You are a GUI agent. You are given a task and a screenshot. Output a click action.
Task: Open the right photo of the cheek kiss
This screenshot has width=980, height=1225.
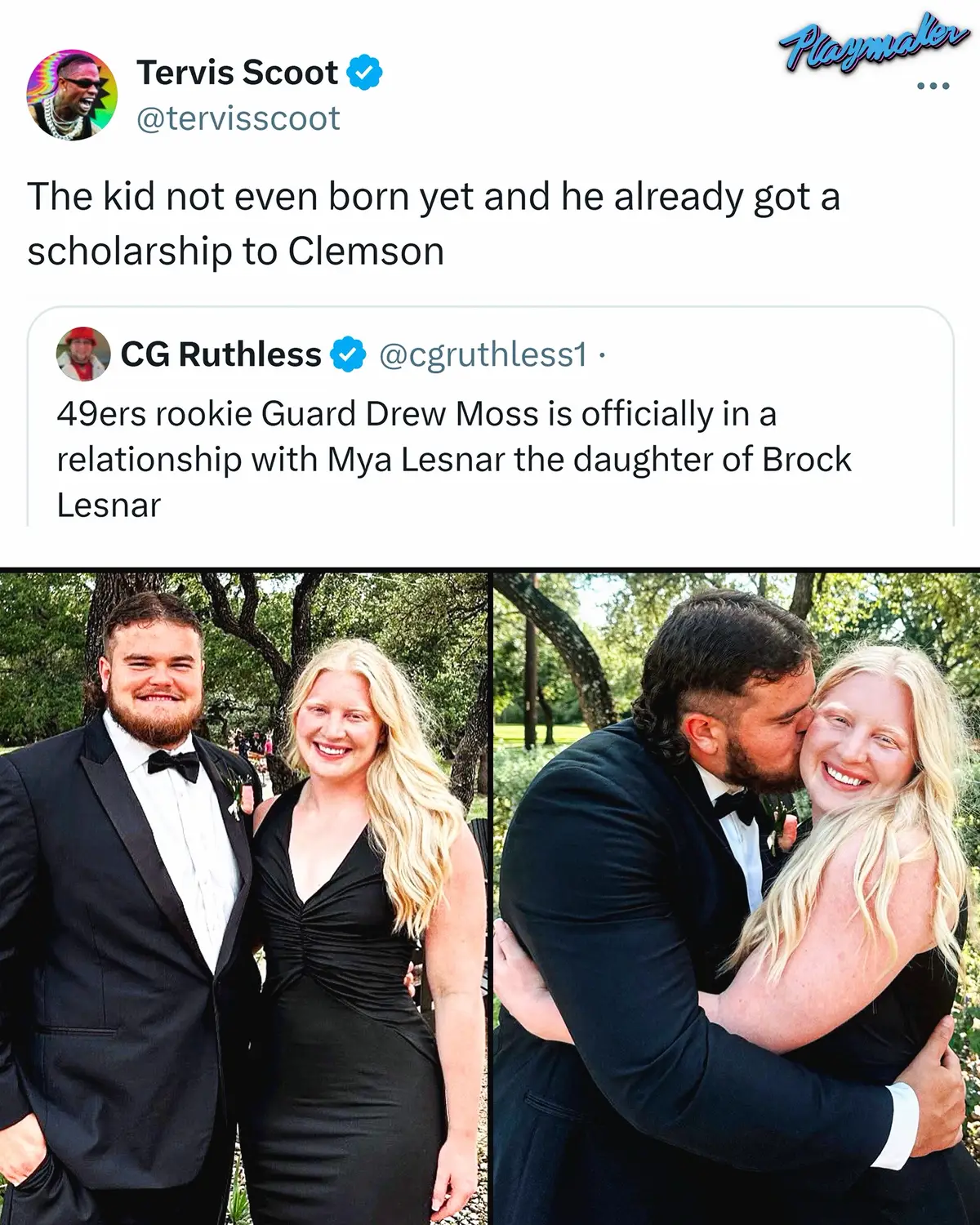click(x=737, y=897)
